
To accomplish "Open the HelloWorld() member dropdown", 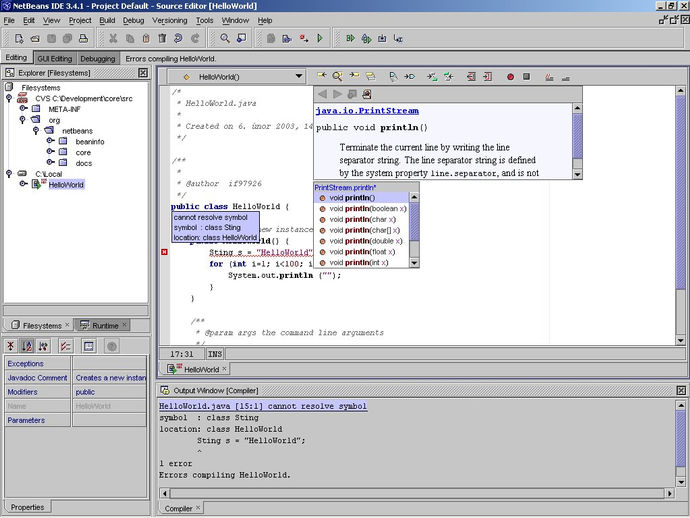I will (x=298, y=77).
